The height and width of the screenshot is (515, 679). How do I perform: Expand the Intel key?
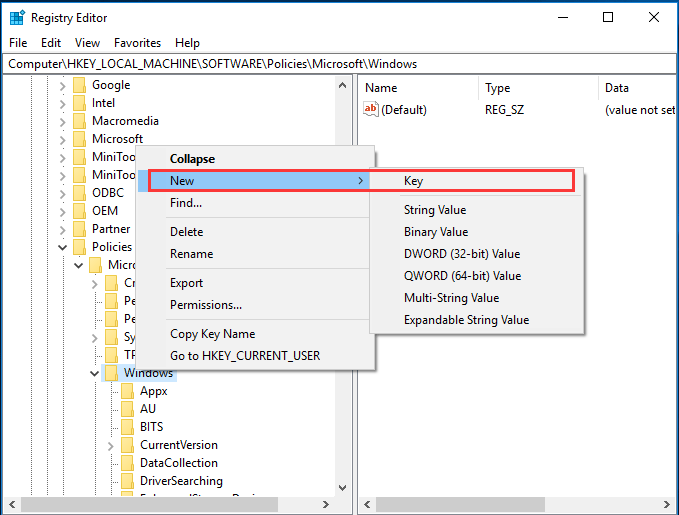62,104
